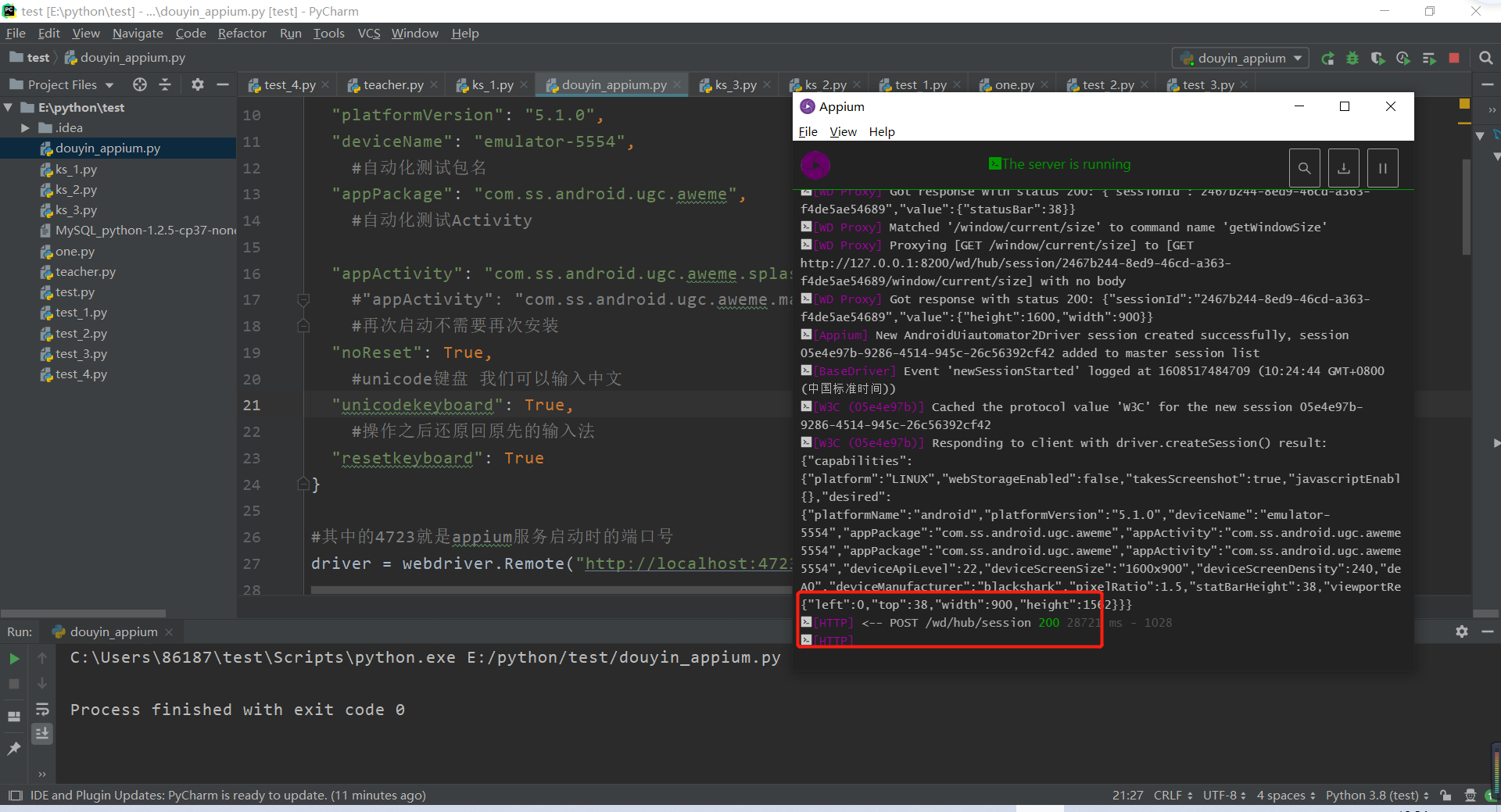Stop the process with red square

click(1454, 58)
